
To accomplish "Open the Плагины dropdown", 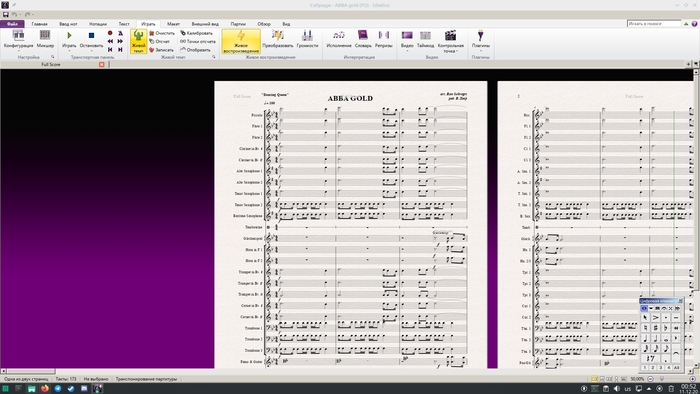I will [480, 41].
